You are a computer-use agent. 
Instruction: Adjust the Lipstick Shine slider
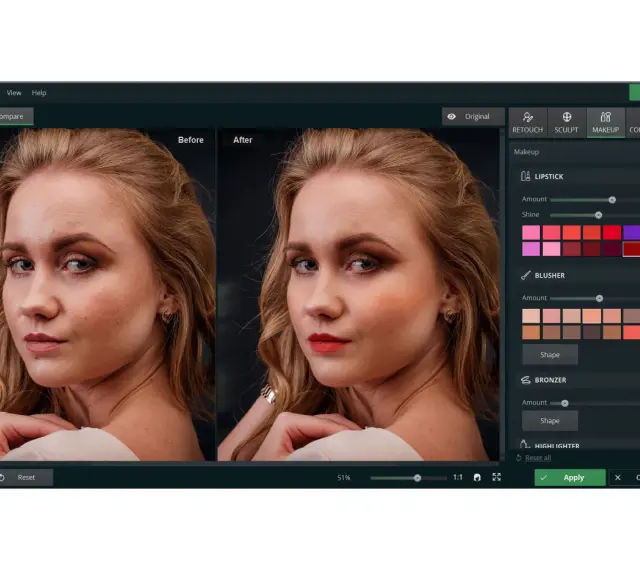click(x=598, y=215)
